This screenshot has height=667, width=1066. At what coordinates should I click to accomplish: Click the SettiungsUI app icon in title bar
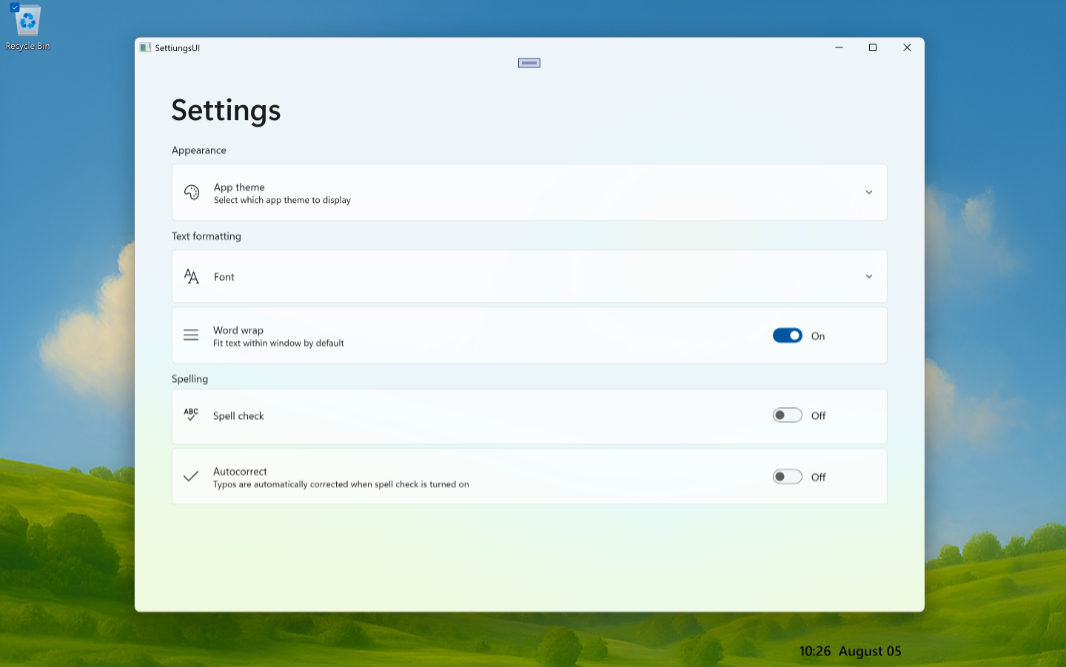point(145,47)
